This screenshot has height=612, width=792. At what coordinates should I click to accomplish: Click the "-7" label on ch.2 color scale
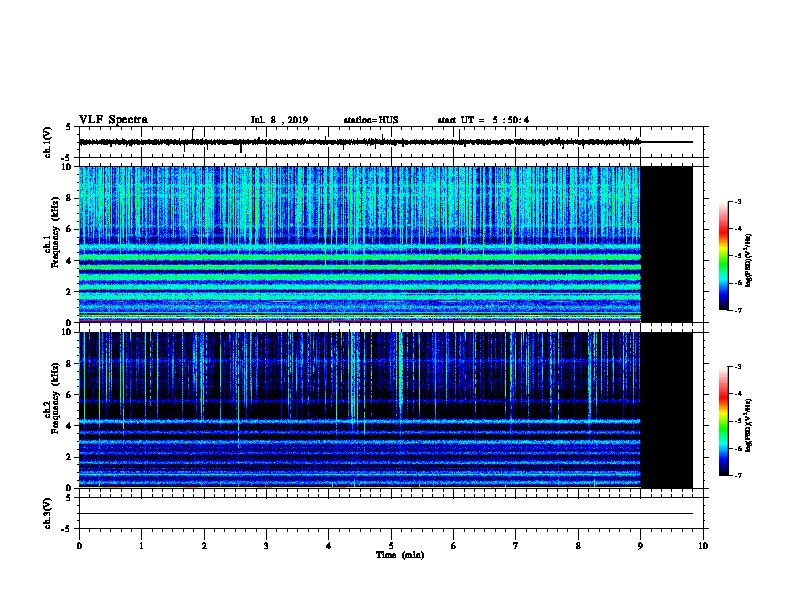coord(737,475)
